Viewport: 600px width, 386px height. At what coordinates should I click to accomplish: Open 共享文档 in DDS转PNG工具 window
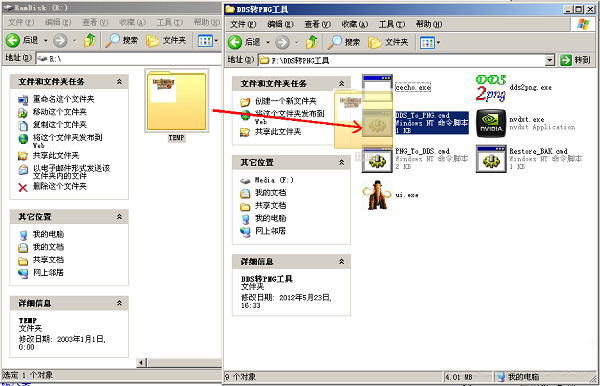(263, 206)
